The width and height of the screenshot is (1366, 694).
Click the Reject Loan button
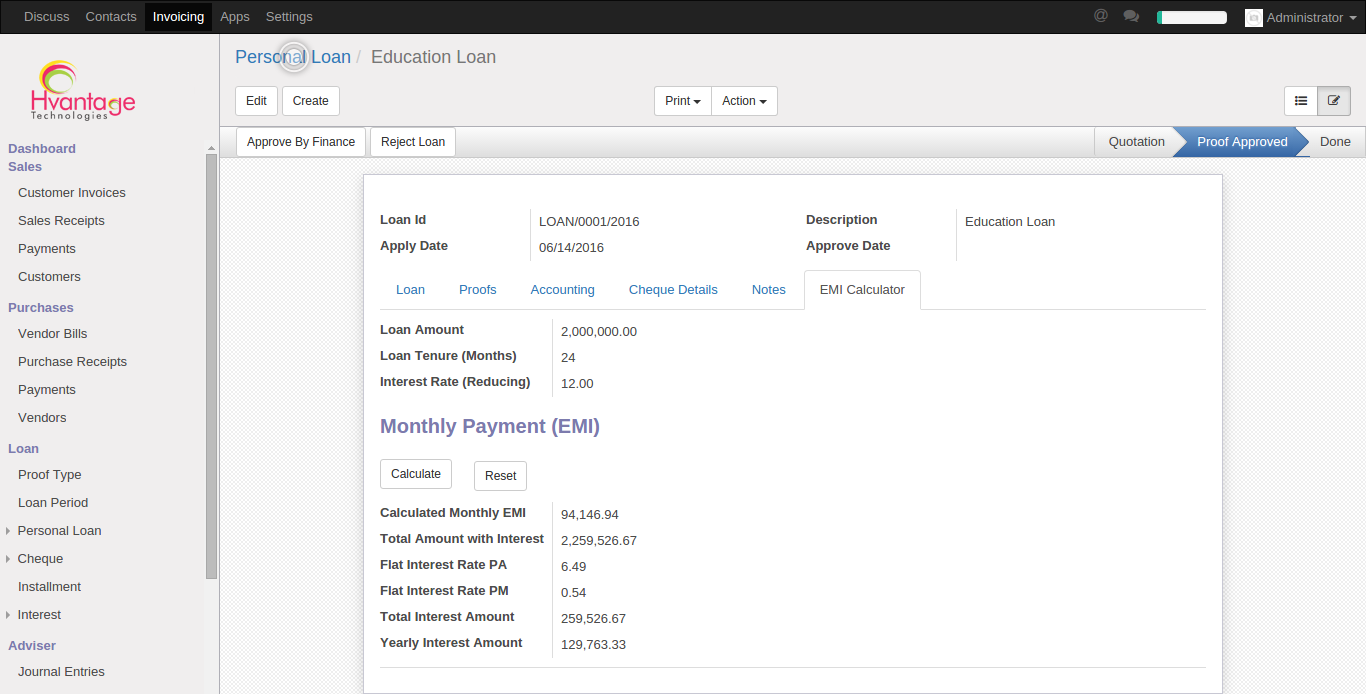point(413,142)
